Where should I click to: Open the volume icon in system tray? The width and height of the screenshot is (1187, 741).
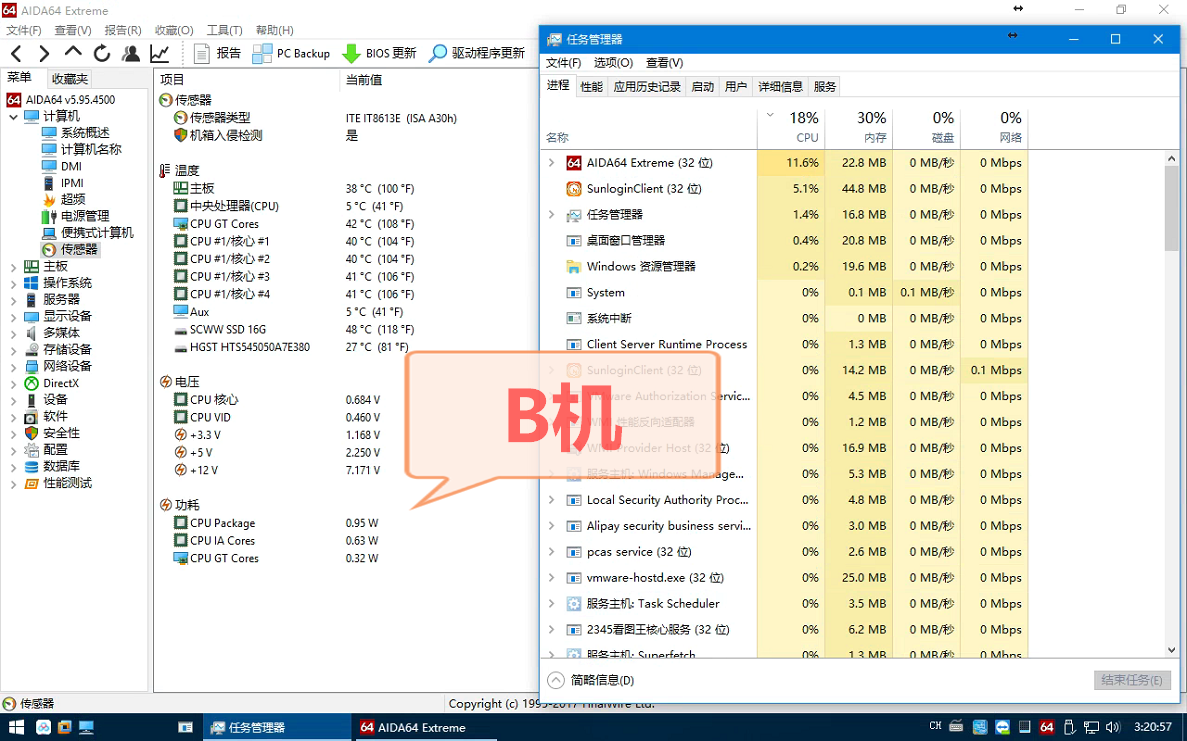click(1114, 727)
